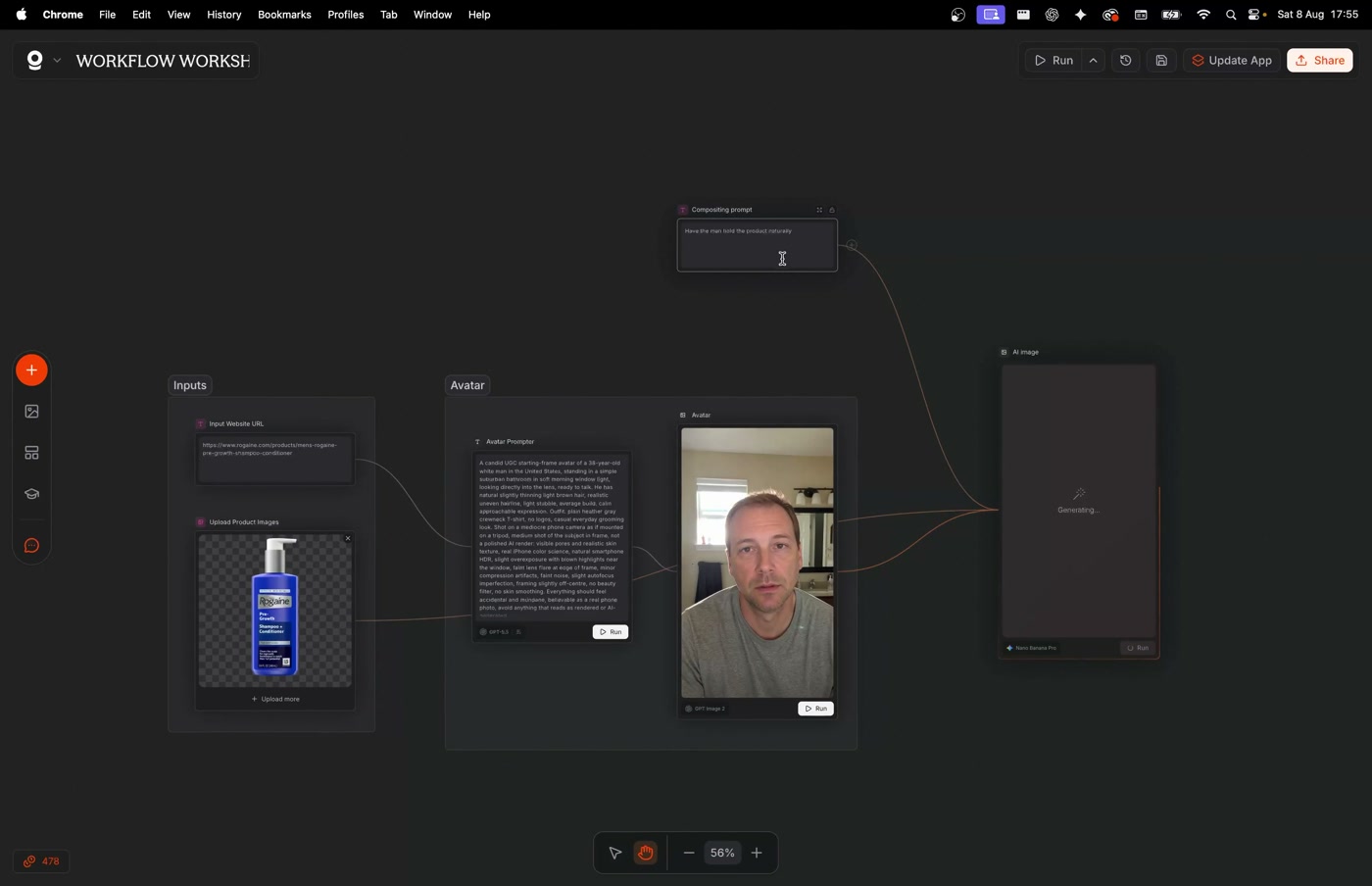
Task: Click the output plus connector on Compositing prompt
Action: [x=852, y=245]
